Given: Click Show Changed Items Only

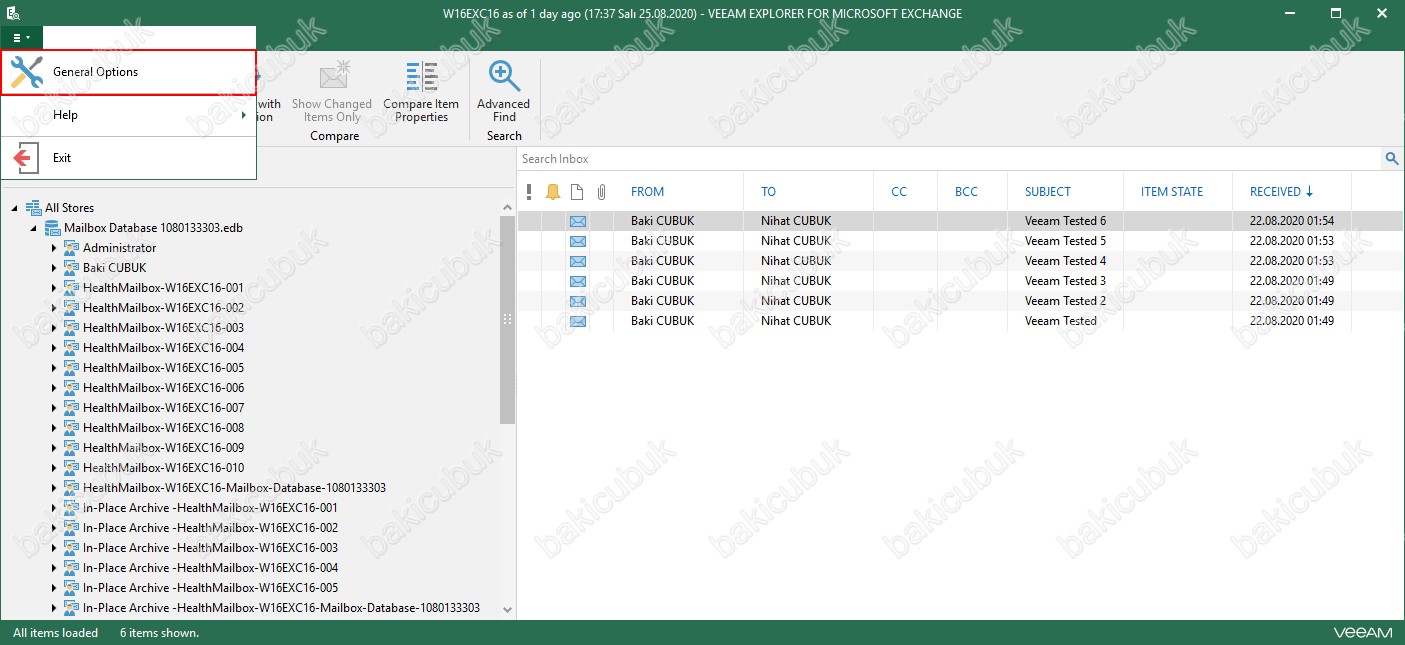Looking at the screenshot, I should [x=332, y=92].
